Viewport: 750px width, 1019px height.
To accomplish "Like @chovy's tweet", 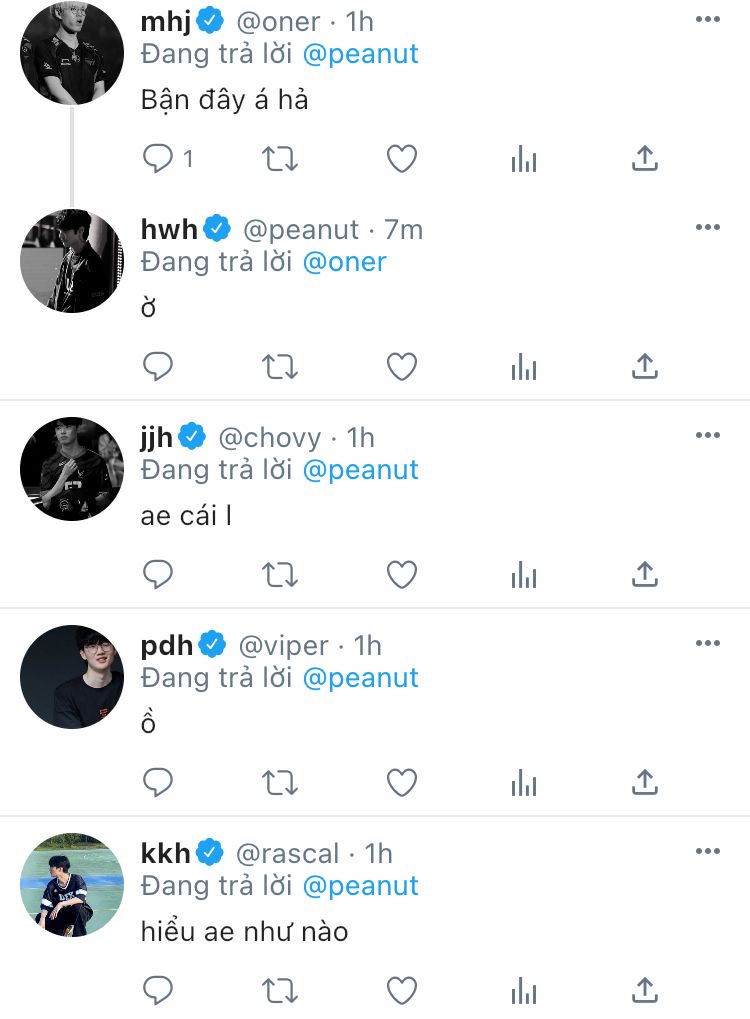I will 402,575.
